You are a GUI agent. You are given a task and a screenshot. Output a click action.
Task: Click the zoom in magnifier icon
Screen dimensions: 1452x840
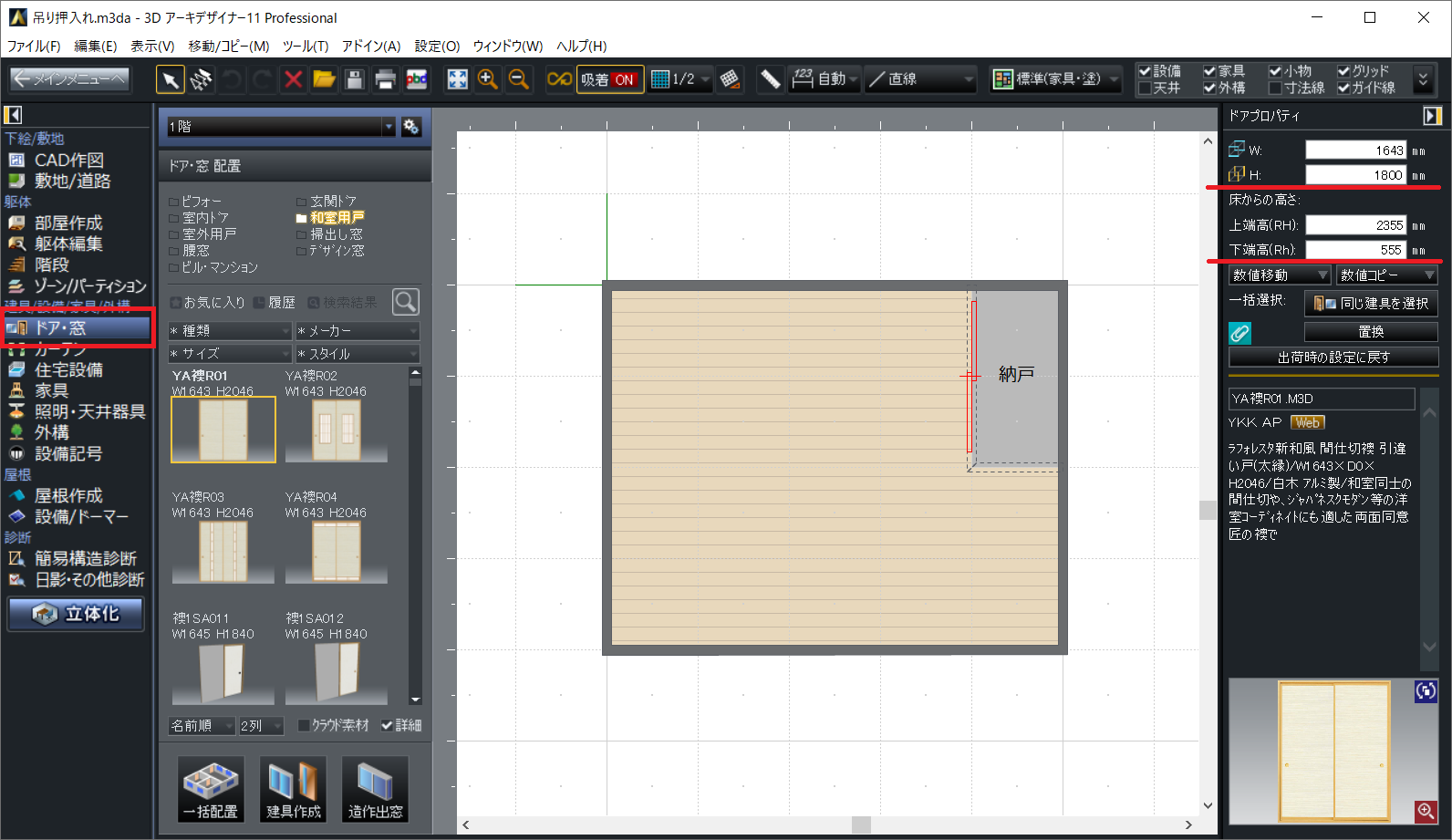click(x=488, y=80)
